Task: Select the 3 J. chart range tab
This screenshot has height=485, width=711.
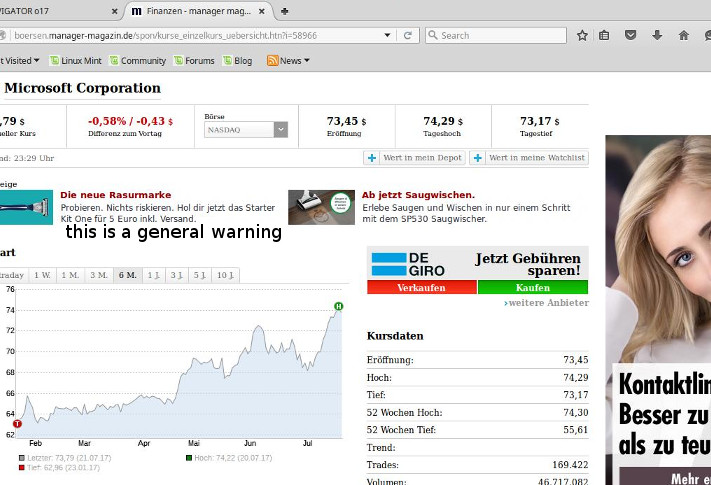Action: click(177, 275)
